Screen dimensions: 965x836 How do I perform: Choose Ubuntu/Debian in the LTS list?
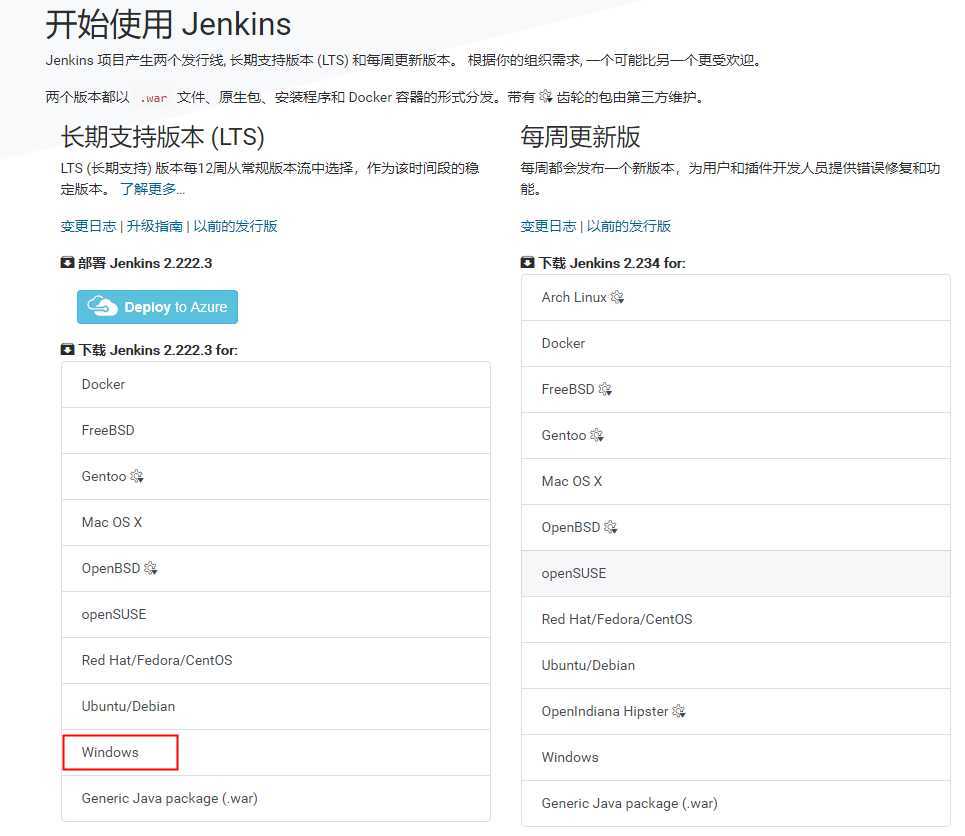276,706
